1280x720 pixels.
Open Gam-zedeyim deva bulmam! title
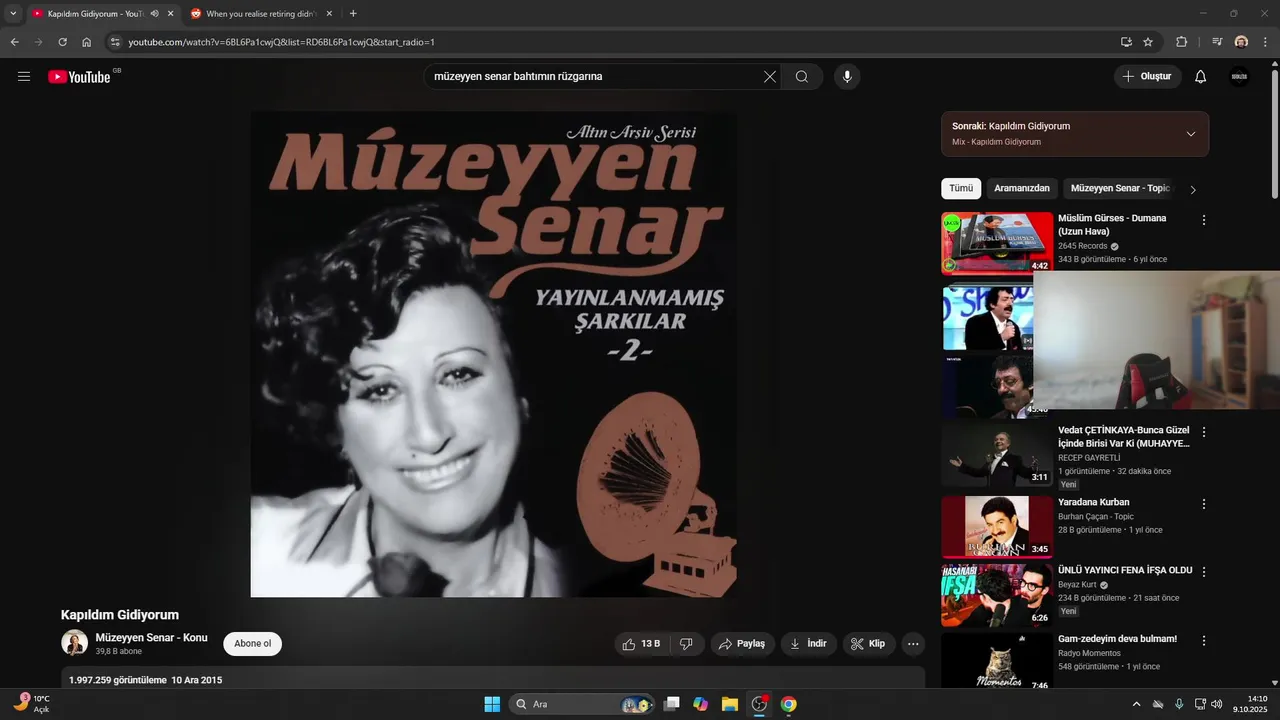[x=1117, y=639]
